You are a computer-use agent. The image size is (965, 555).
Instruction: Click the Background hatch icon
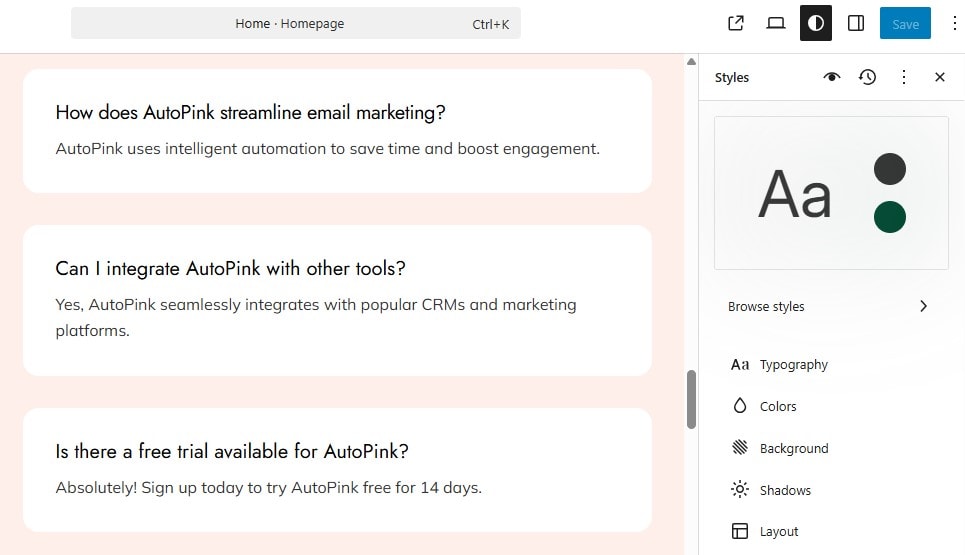740,447
